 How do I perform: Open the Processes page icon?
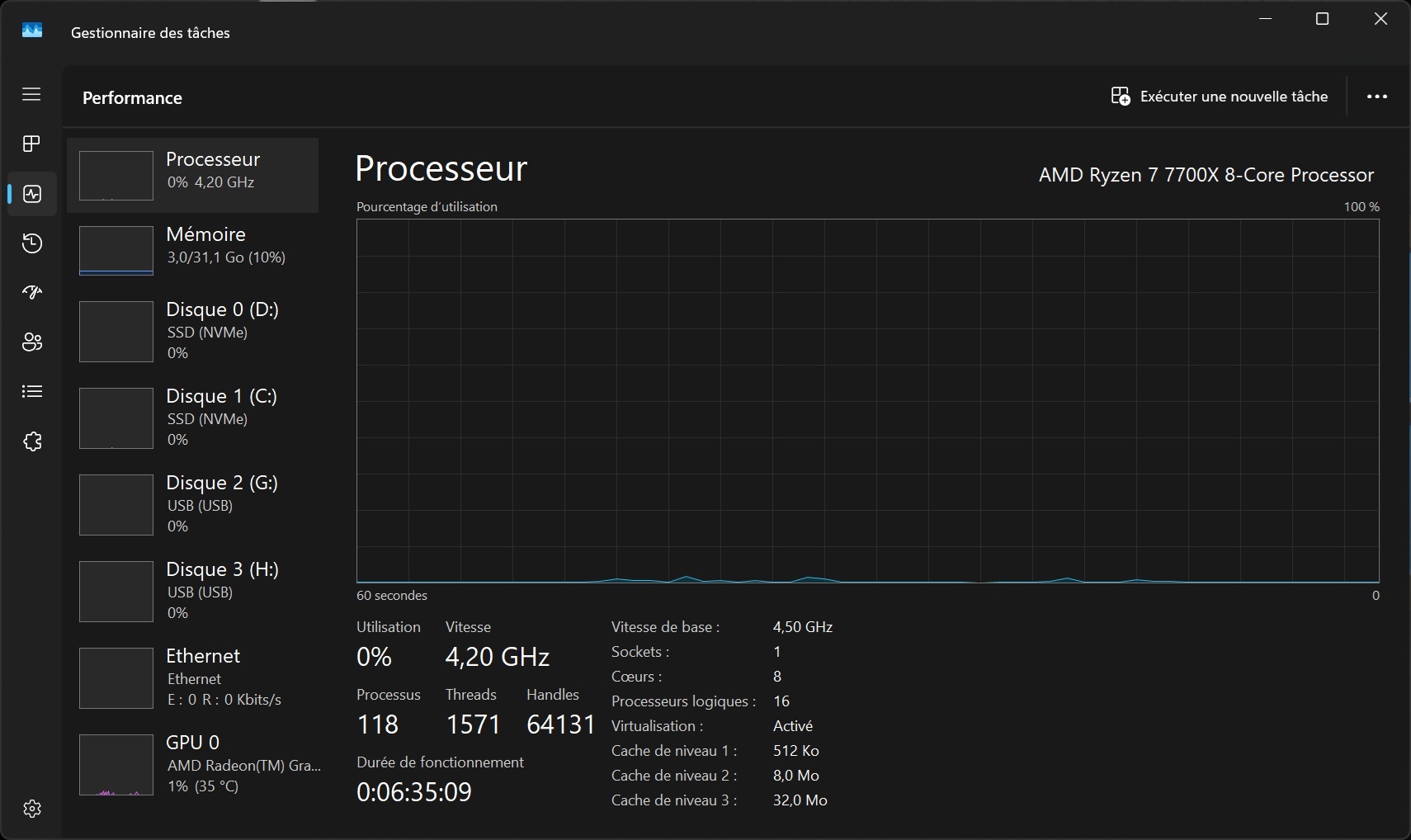31,144
